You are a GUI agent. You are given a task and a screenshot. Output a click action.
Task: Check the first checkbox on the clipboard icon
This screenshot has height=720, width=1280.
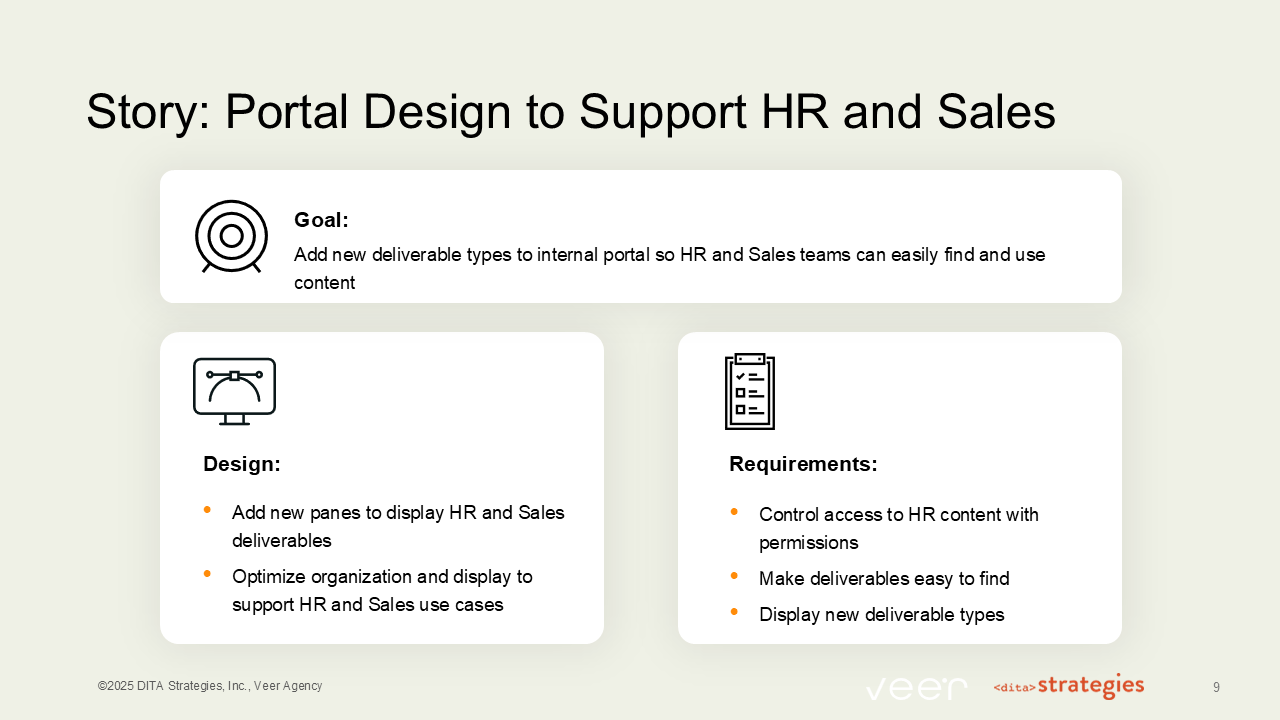pos(739,376)
